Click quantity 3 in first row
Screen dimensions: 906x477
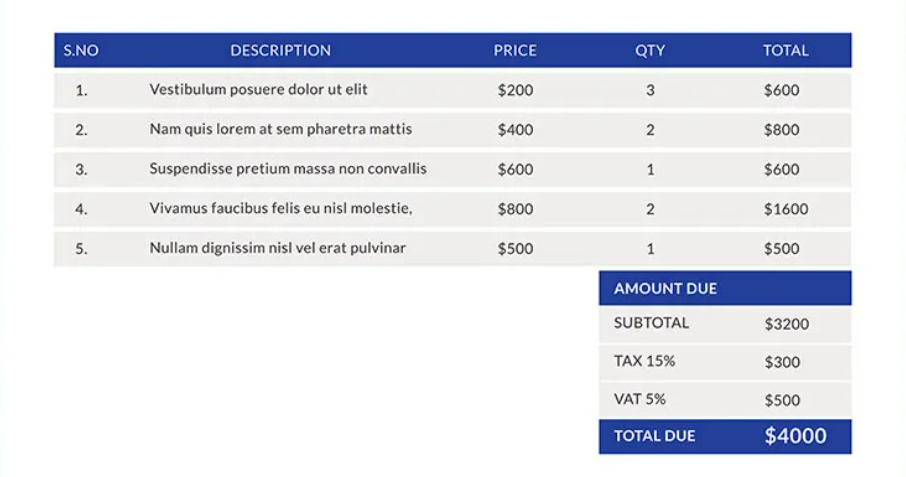click(650, 90)
